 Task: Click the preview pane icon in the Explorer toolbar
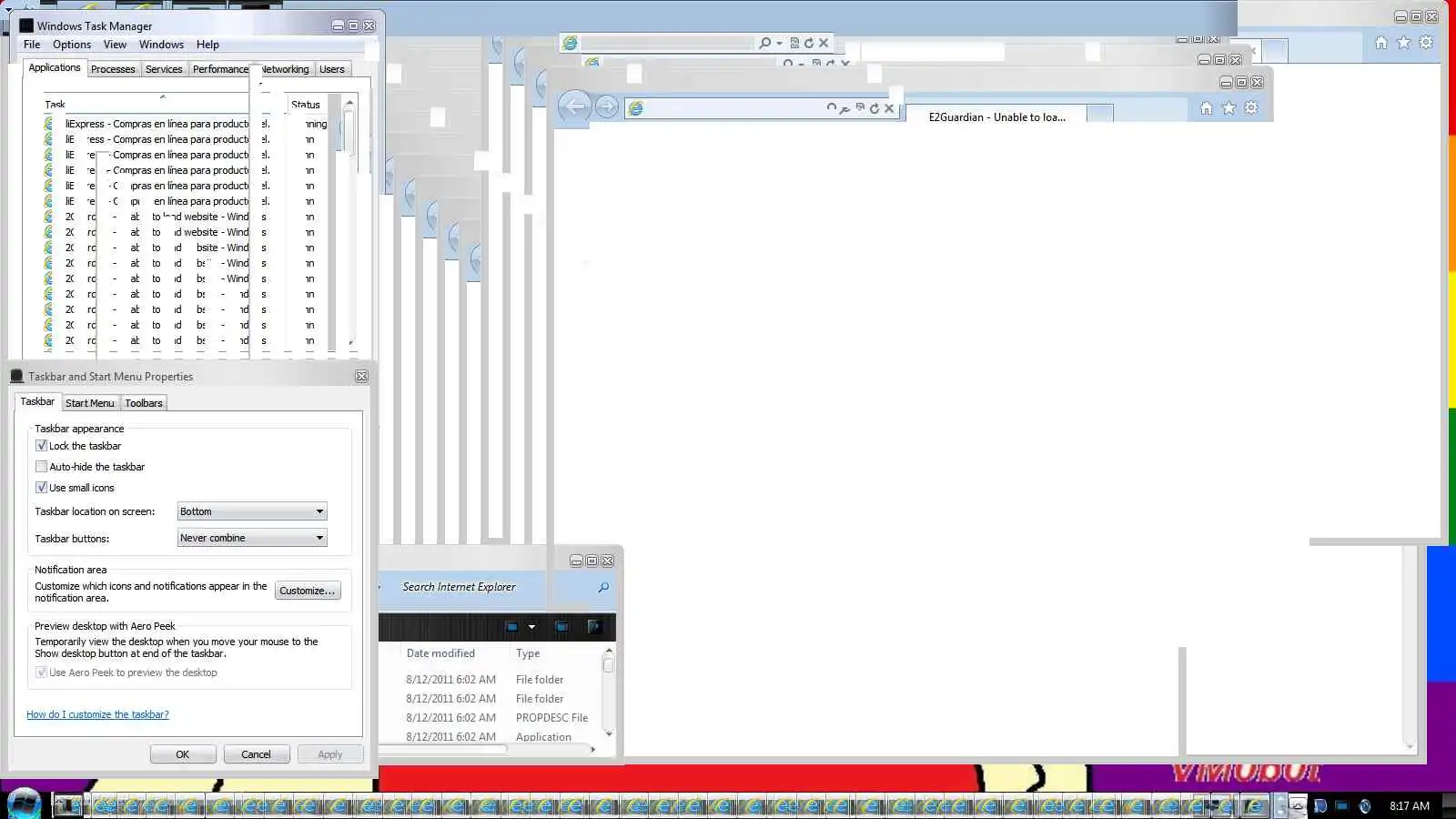click(x=561, y=627)
